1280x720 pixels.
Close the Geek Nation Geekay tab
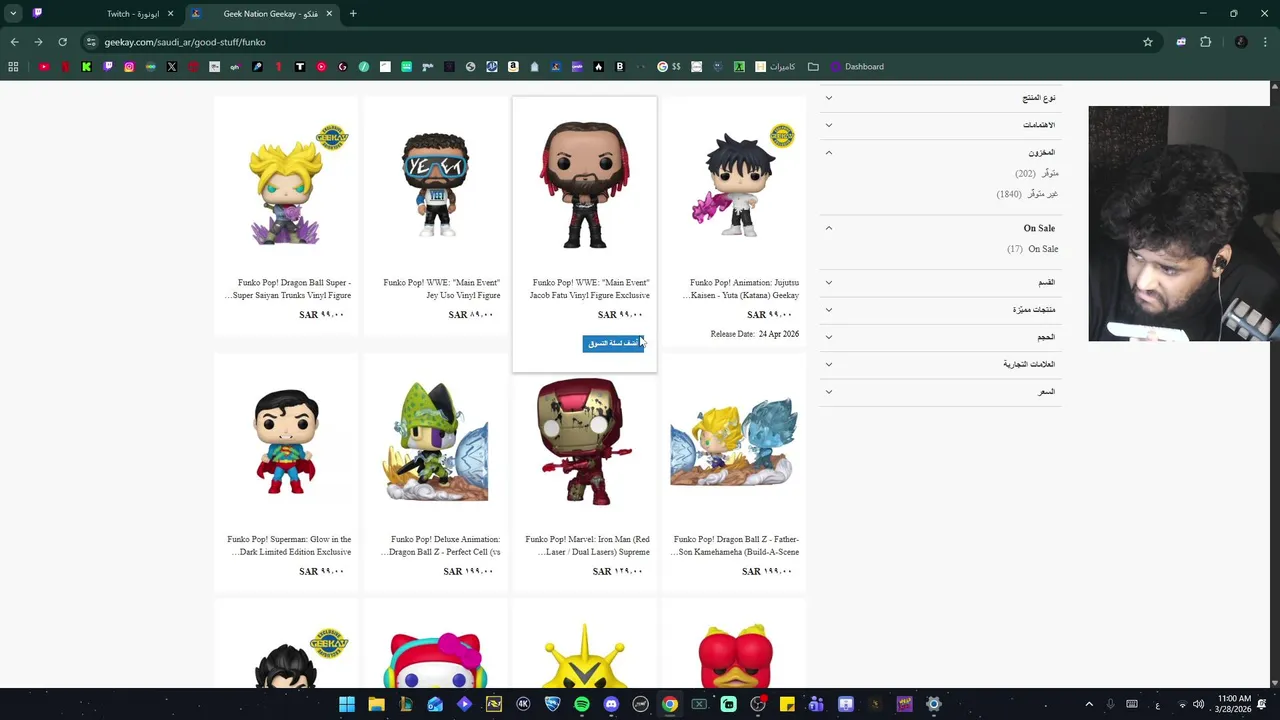tap(329, 14)
